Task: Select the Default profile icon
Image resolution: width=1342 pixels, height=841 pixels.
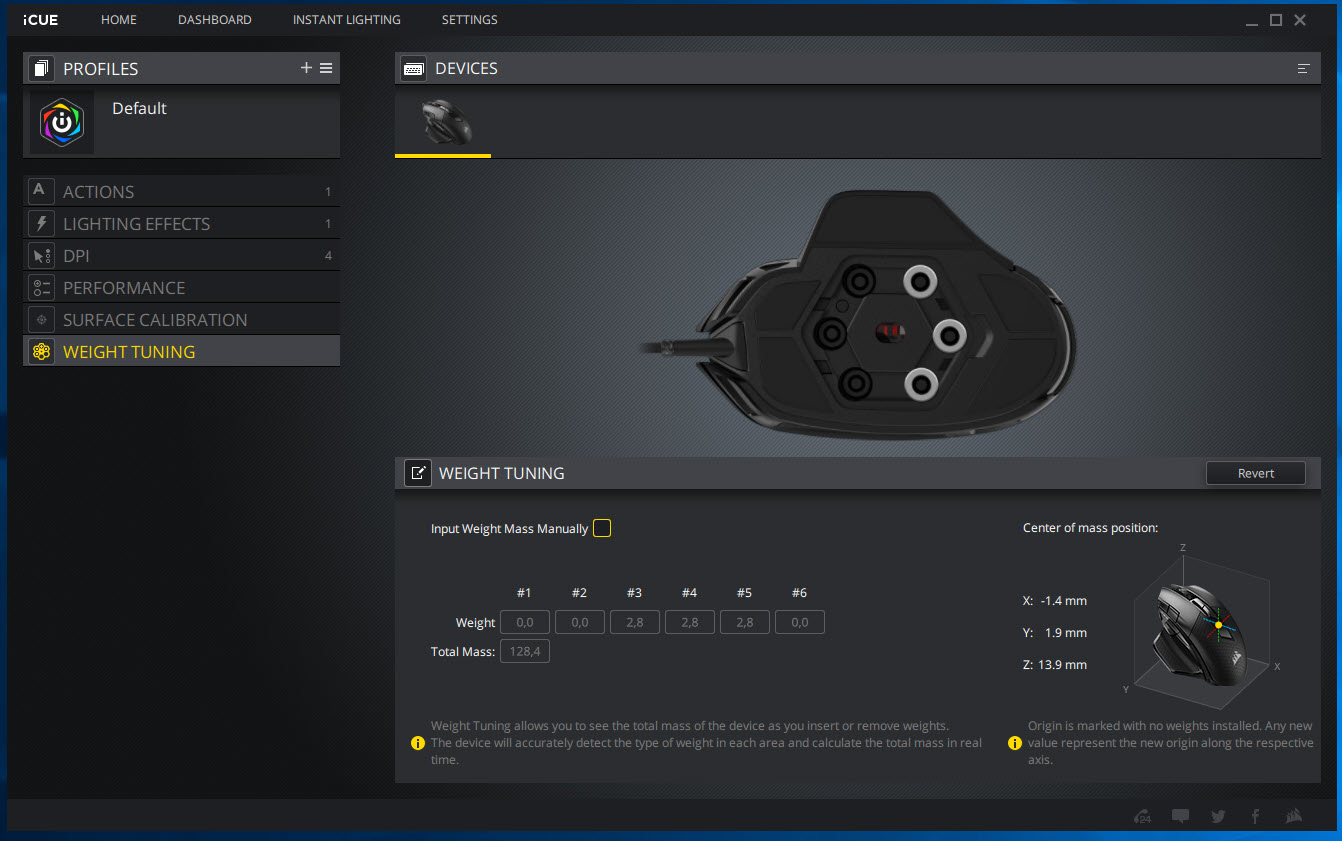Action: [62, 123]
